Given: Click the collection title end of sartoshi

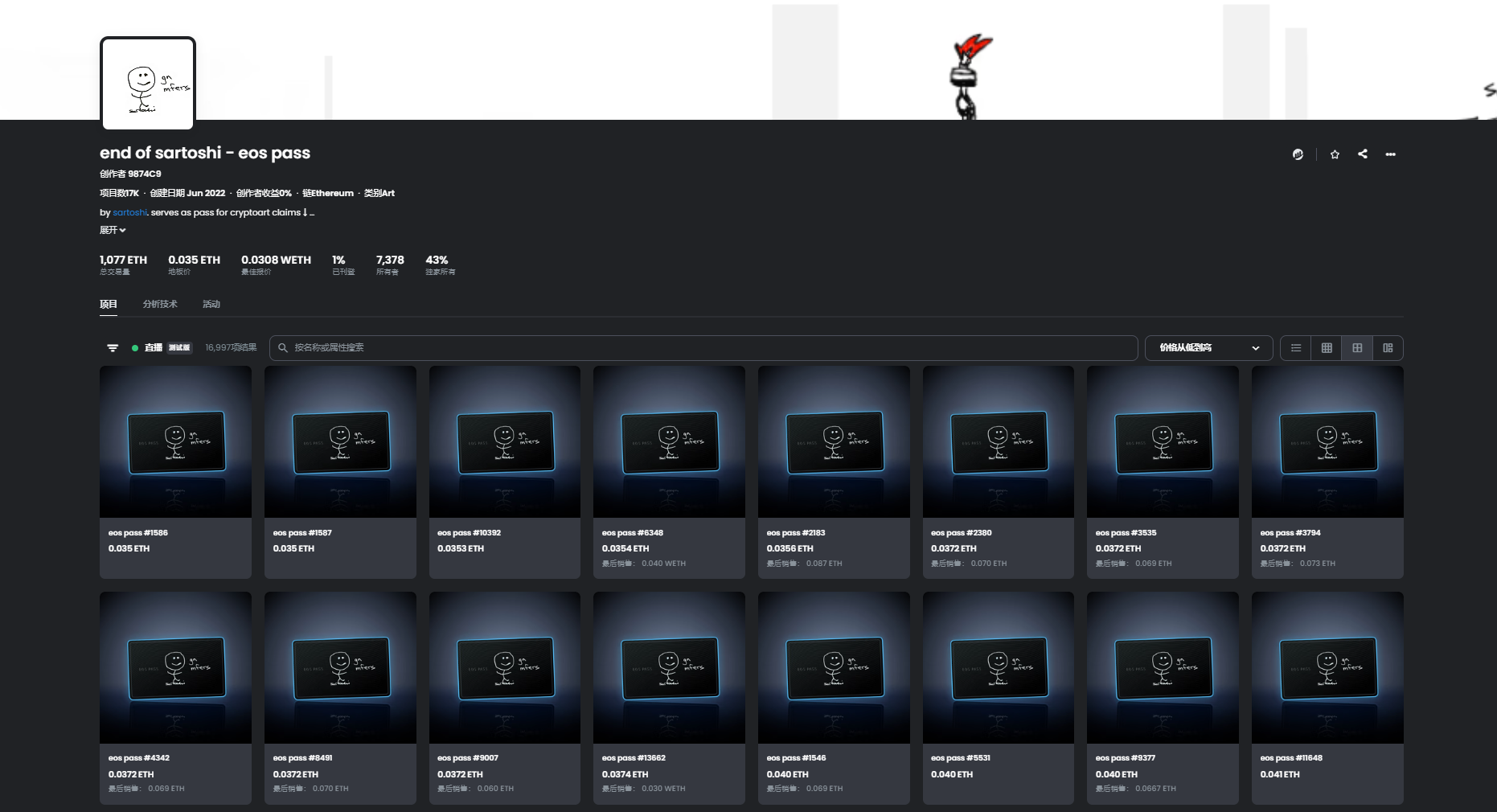Looking at the screenshot, I should [x=205, y=153].
